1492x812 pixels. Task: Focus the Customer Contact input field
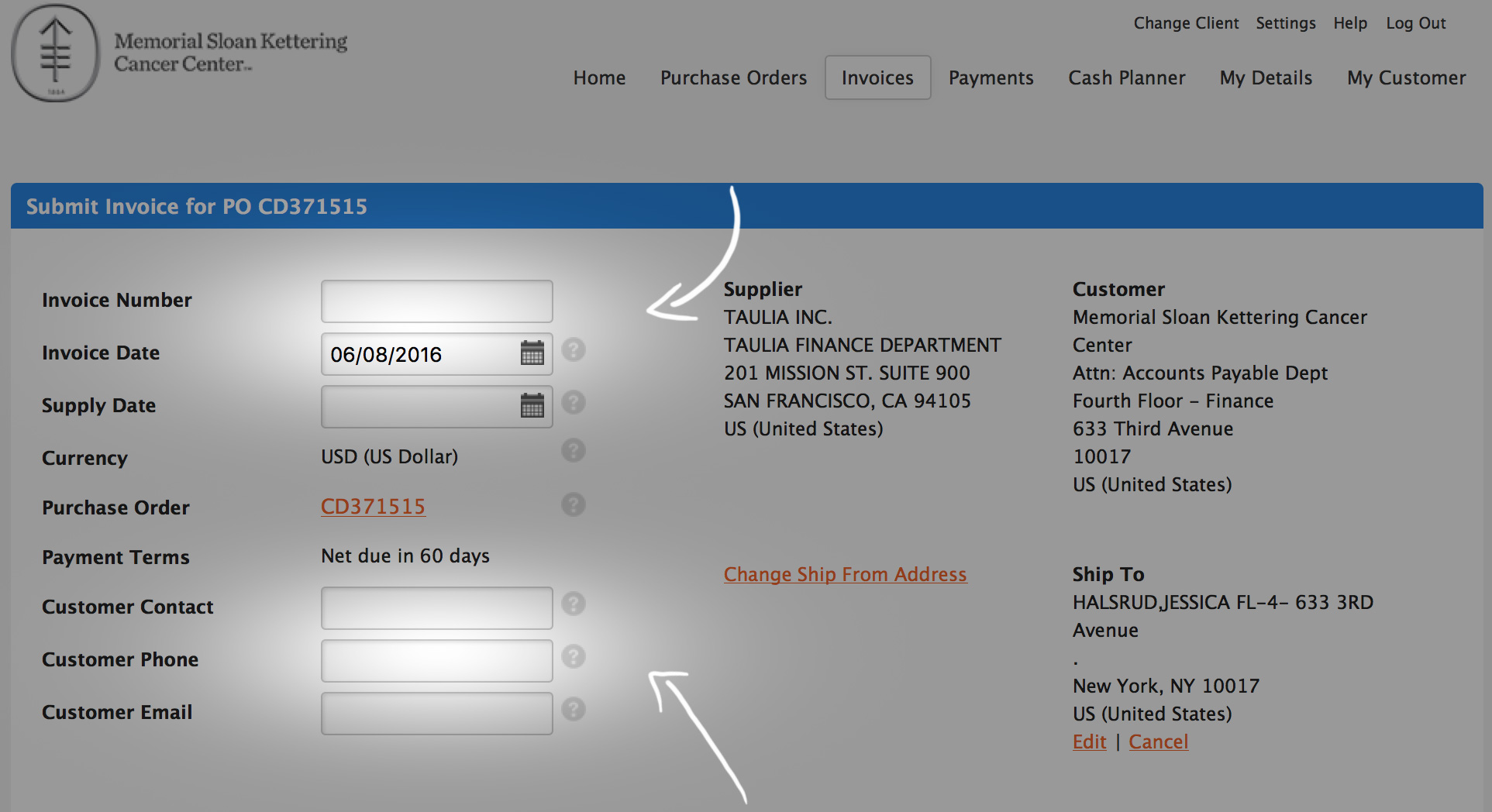tap(436, 608)
